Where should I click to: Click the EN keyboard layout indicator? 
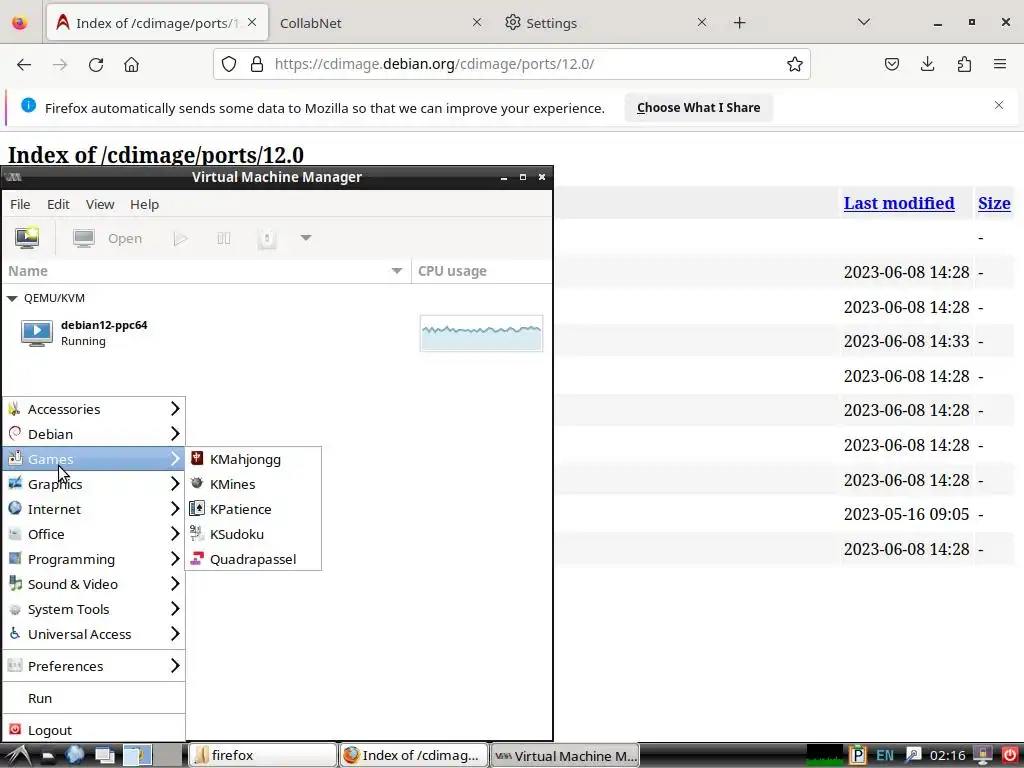coord(885,756)
